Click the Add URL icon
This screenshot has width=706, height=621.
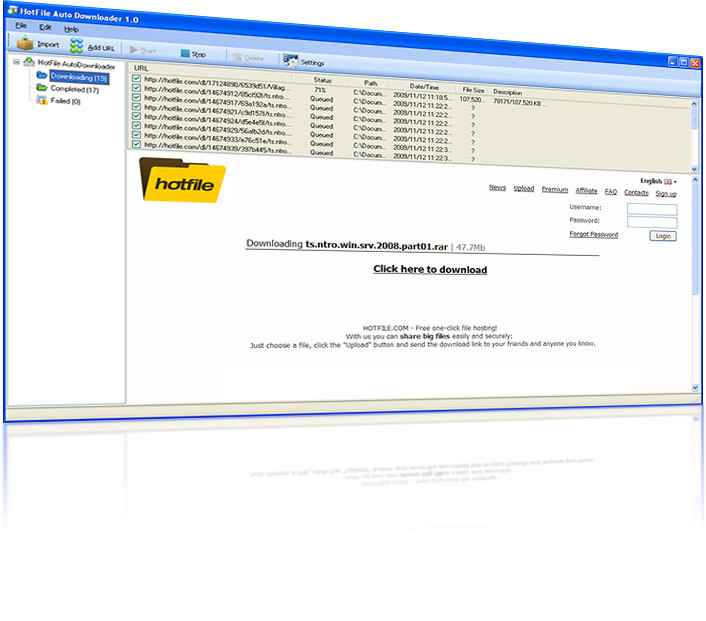(x=77, y=45)
